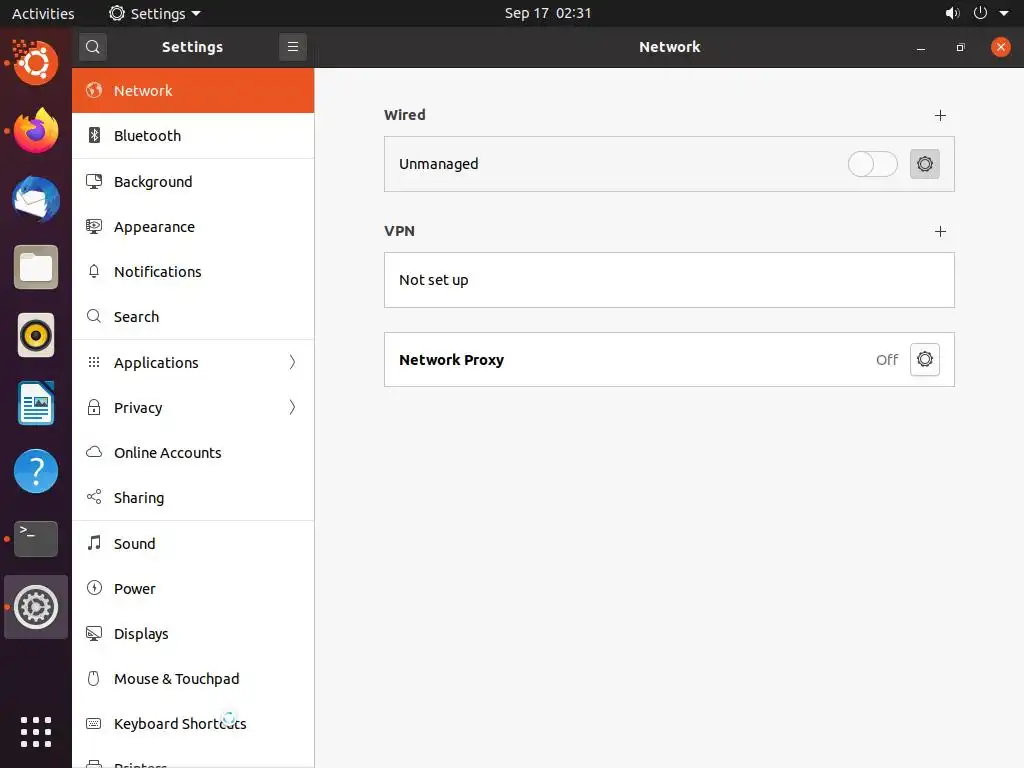Open Wired connection gear settings

click(924, 164)
